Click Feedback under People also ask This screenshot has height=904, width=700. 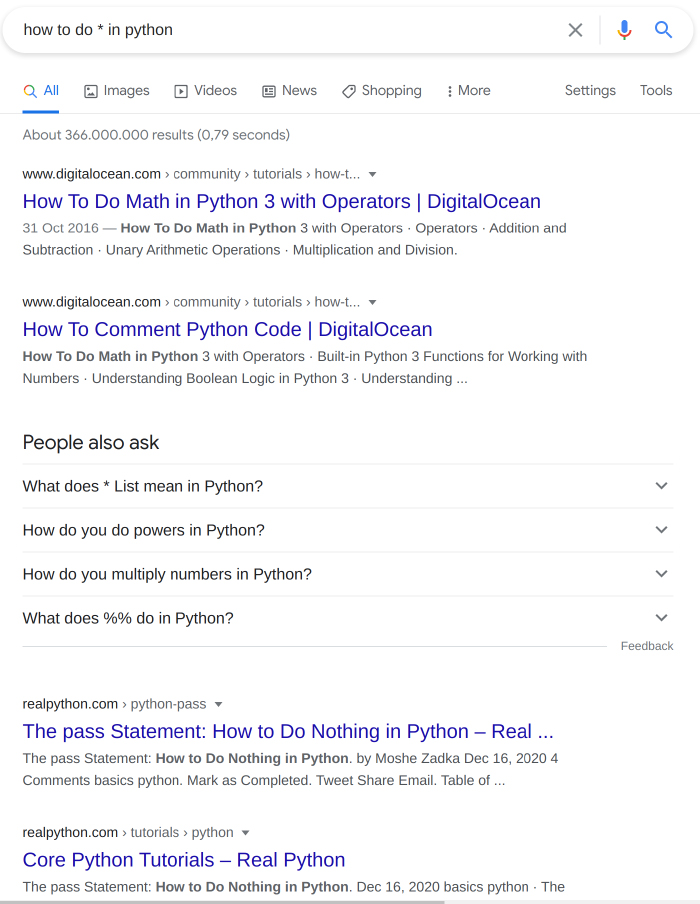(x=646, y=646)
